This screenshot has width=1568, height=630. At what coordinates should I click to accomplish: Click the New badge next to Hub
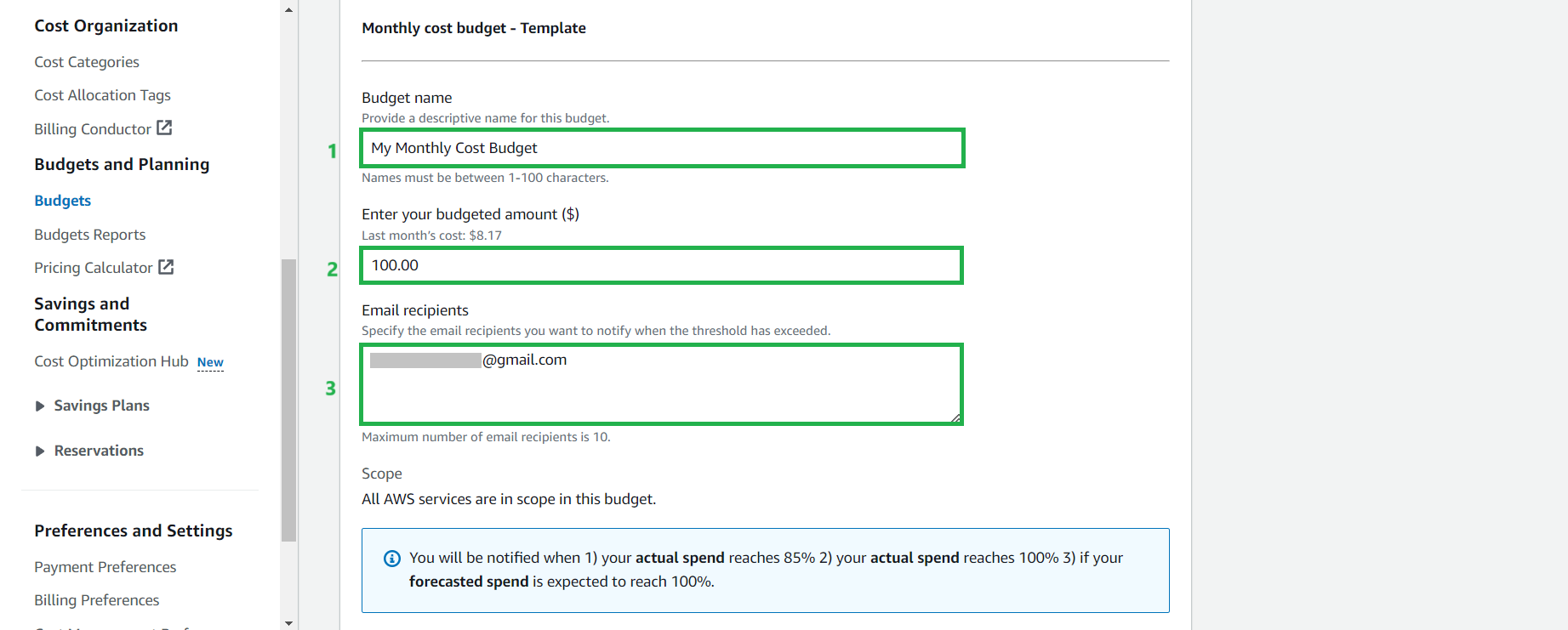pyautogui.click(x=210, y=362)
